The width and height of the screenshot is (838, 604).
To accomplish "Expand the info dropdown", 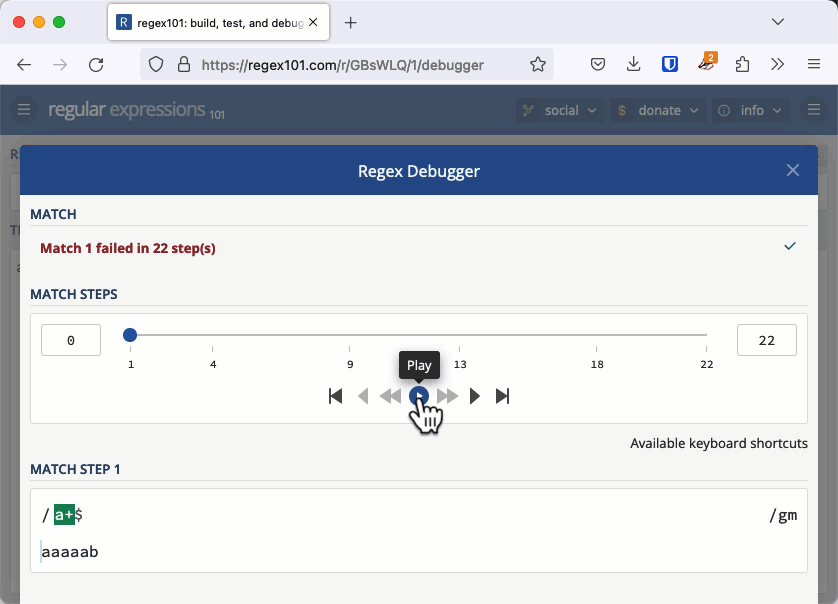I will (x=750, y=110).
